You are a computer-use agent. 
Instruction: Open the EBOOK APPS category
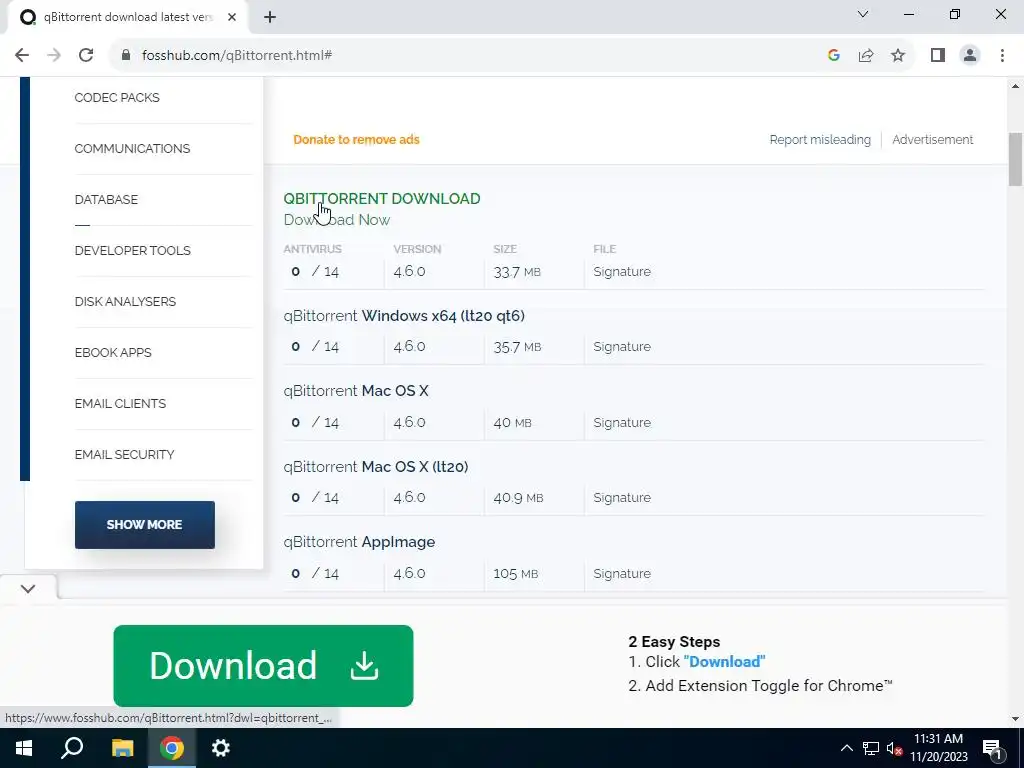click(113, 353)
